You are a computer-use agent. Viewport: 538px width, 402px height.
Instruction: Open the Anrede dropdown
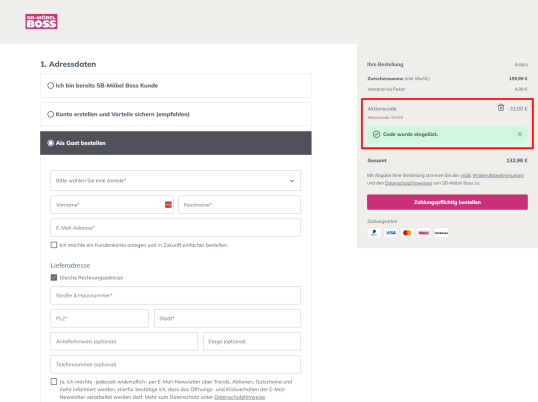coord(176,180)
